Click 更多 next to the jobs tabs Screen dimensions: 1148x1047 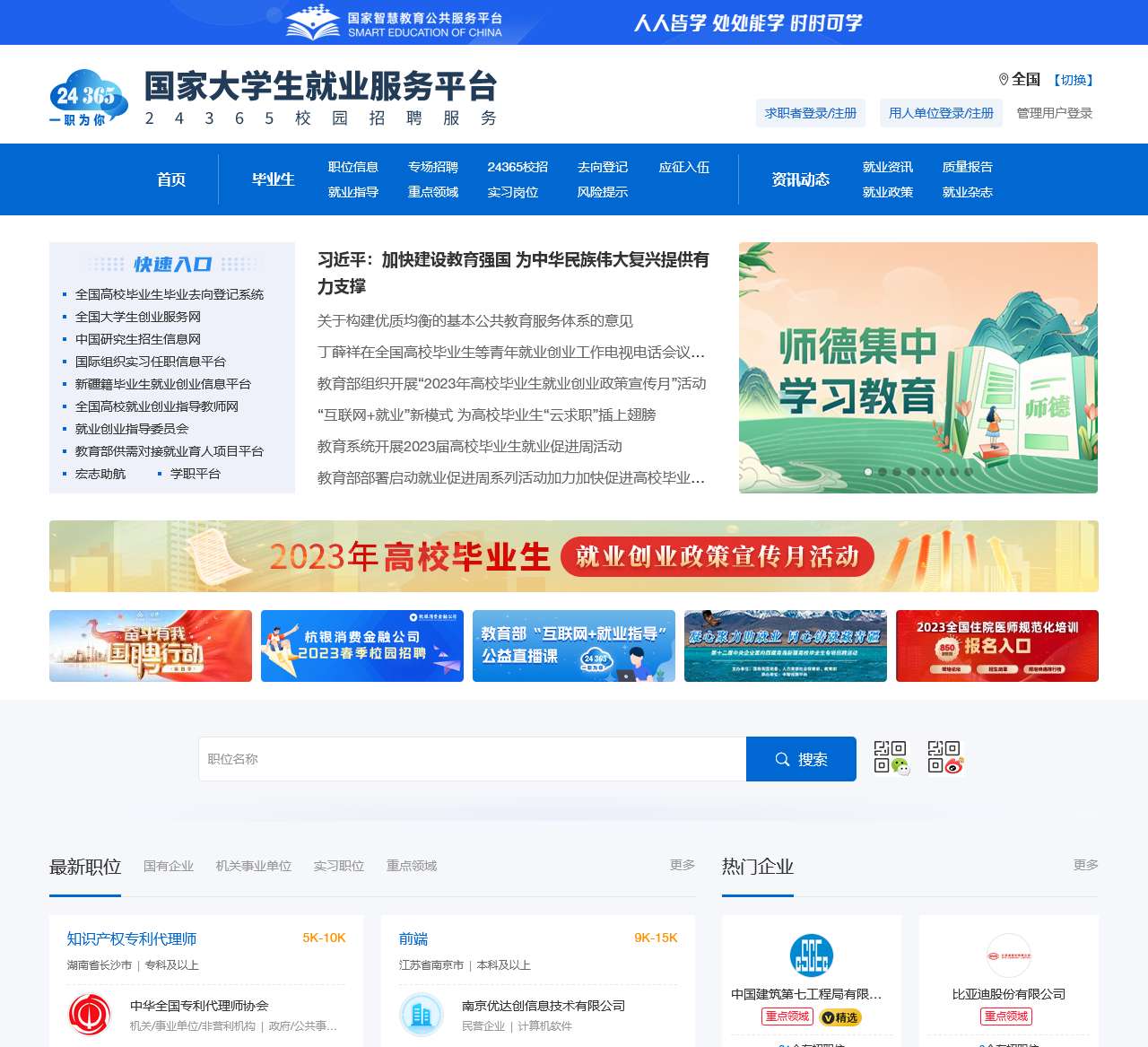pos(683,865)
